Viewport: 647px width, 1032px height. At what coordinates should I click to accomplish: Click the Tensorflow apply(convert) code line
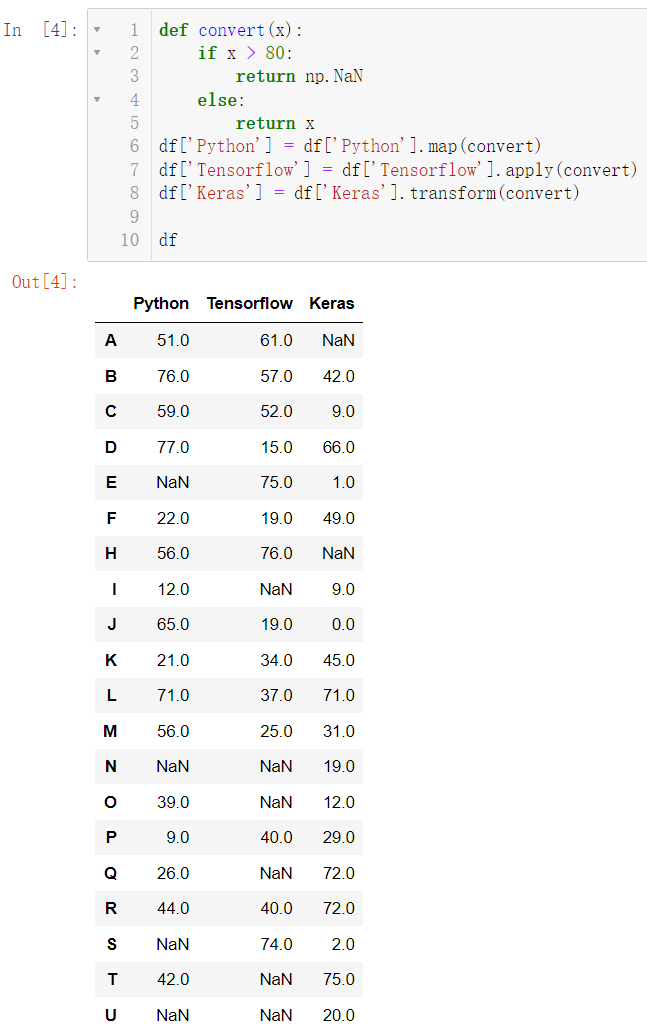398,170
